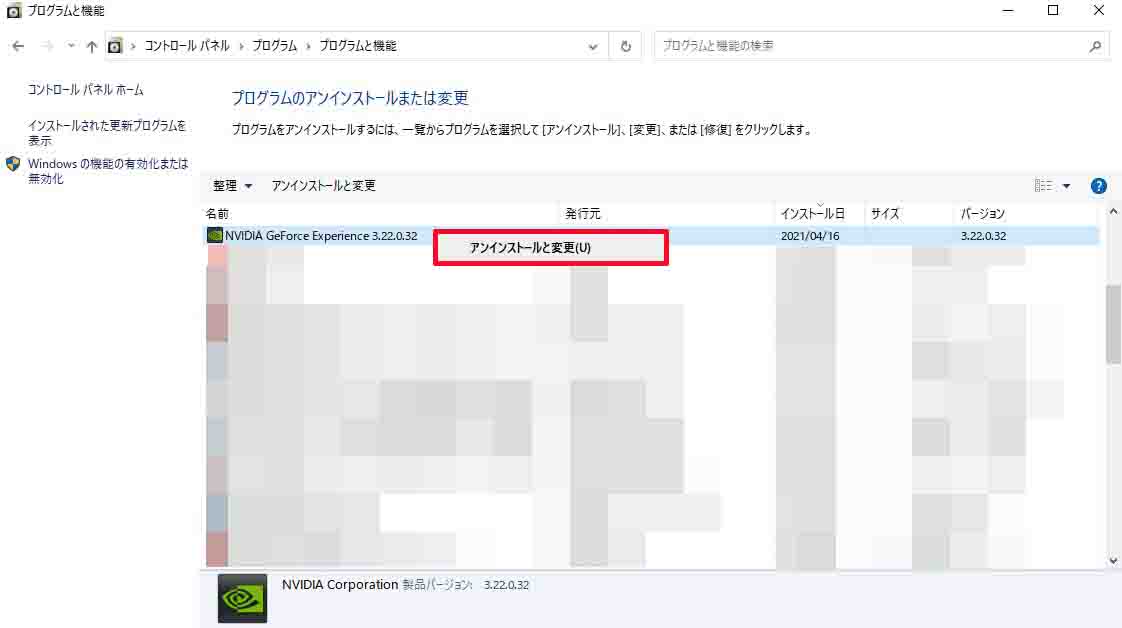Go back with the back arrow
This screenshot has width=1122, height=628.
click(x=18, y=46)
